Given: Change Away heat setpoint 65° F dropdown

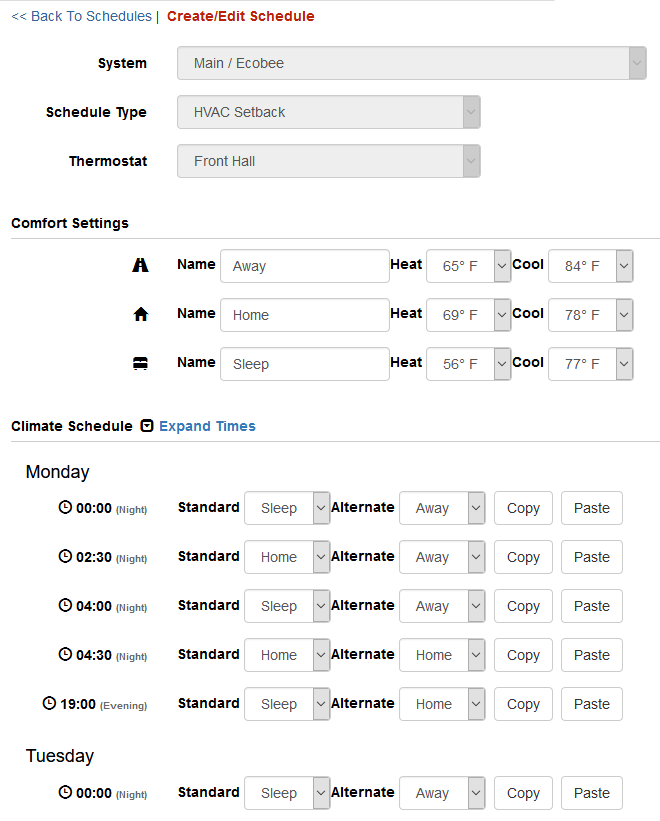Looking at the screenshot, I should click(468, 266).
